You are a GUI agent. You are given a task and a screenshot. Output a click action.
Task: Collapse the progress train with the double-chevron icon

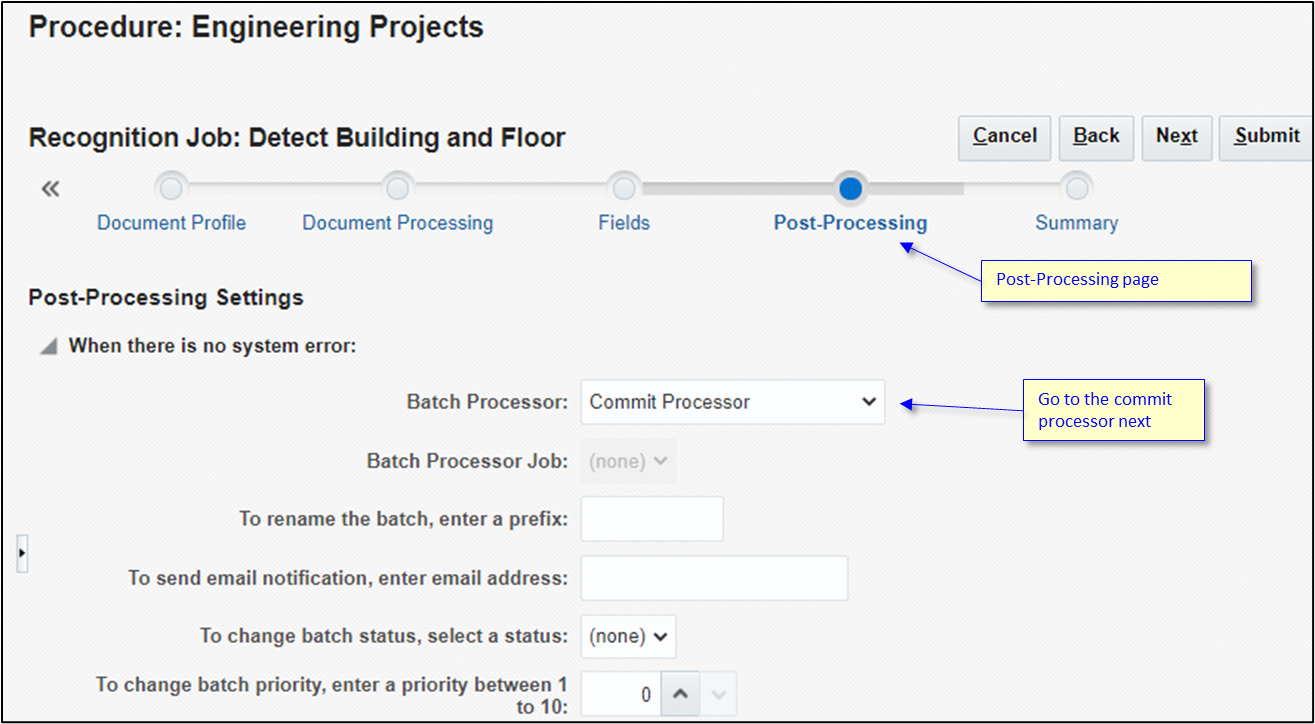[49, 188]
